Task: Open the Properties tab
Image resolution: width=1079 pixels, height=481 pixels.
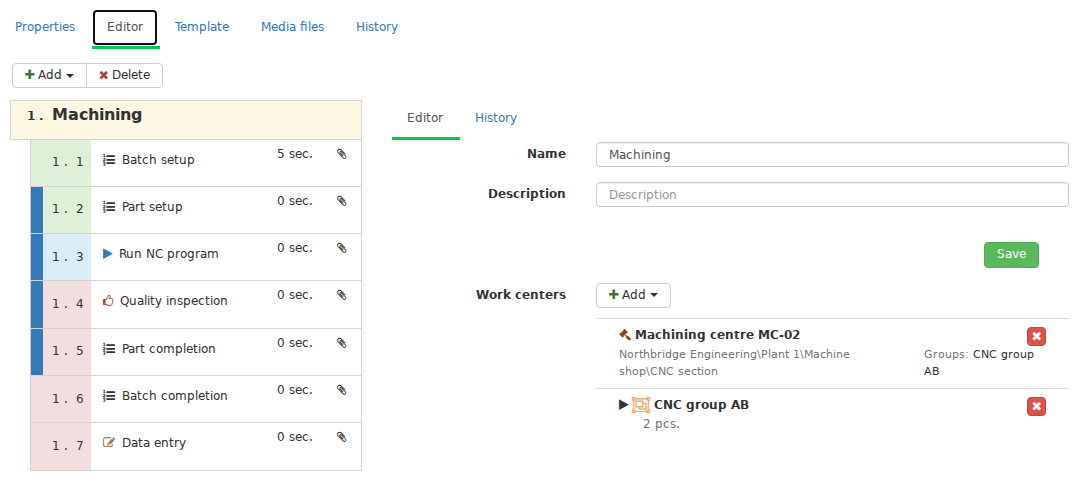Action: (45, 27)
